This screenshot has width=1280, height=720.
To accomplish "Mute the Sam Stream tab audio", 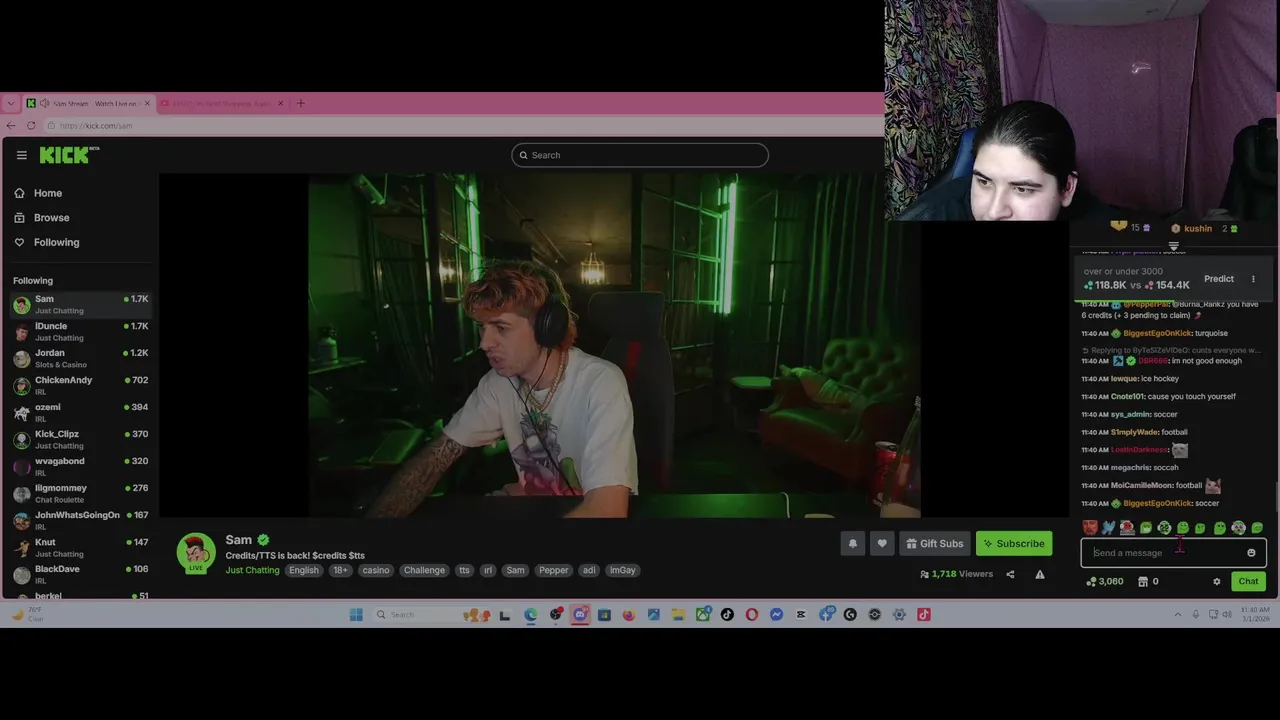I will coord(44,103).
